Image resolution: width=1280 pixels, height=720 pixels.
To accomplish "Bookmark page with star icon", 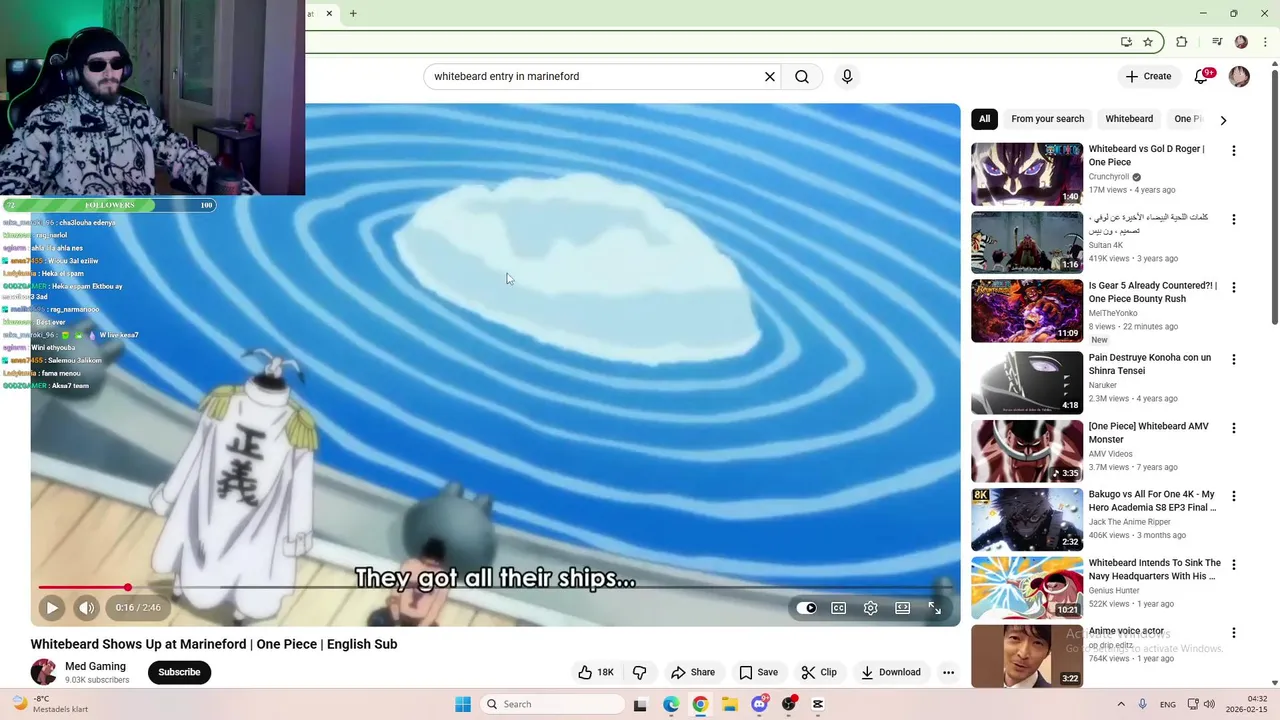I will click(1148, 42).
